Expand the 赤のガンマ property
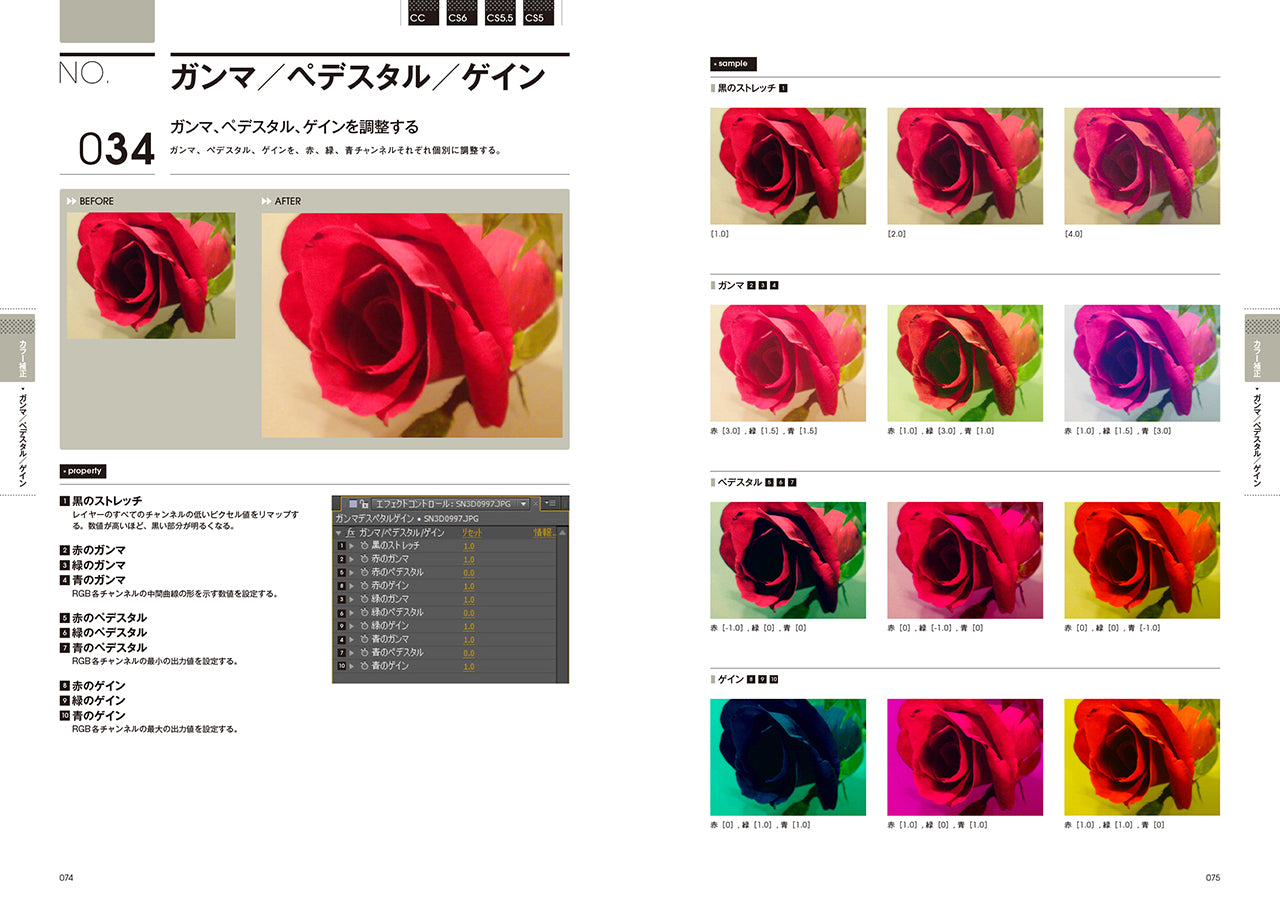 tap(351, 559)
